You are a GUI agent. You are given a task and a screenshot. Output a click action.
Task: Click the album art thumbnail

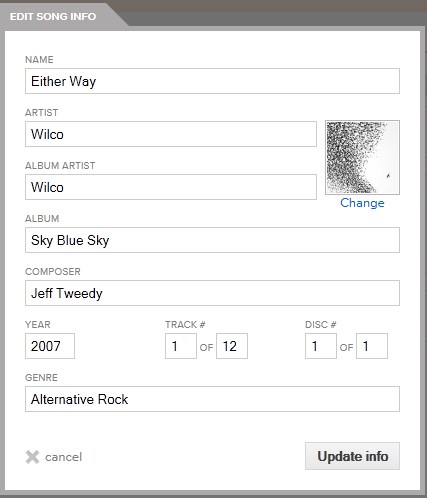362,157
